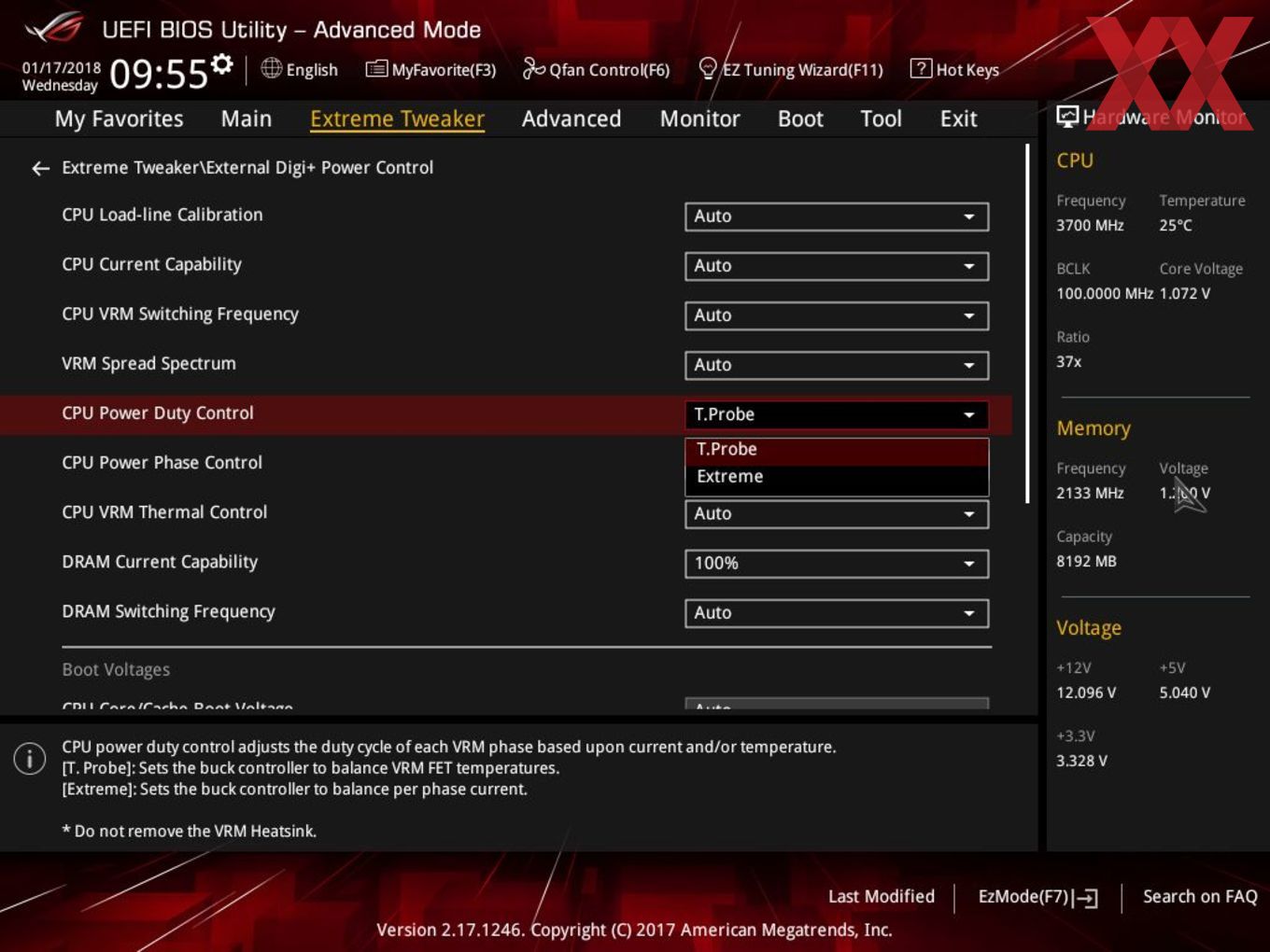
Task: Click the Last Modified button
Action: click(882, 896)
